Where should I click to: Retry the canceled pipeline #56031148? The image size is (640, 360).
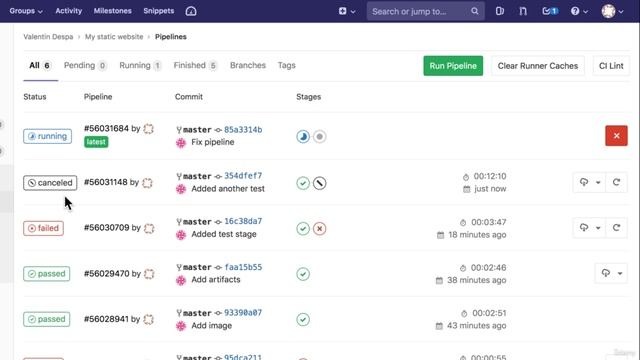pyautogui.click(x=616, y=182)
